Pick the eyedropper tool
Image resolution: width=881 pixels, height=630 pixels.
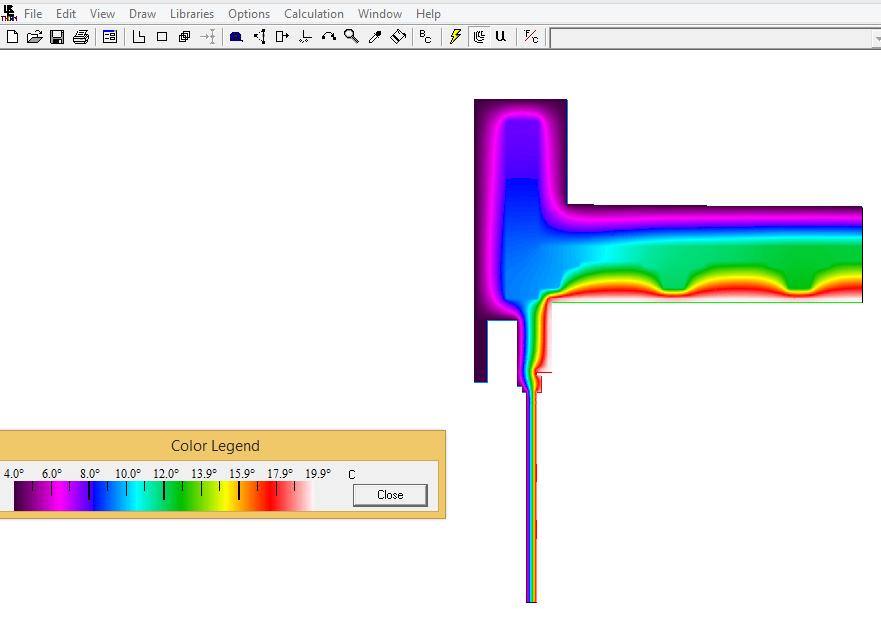[x=375, y=37]
